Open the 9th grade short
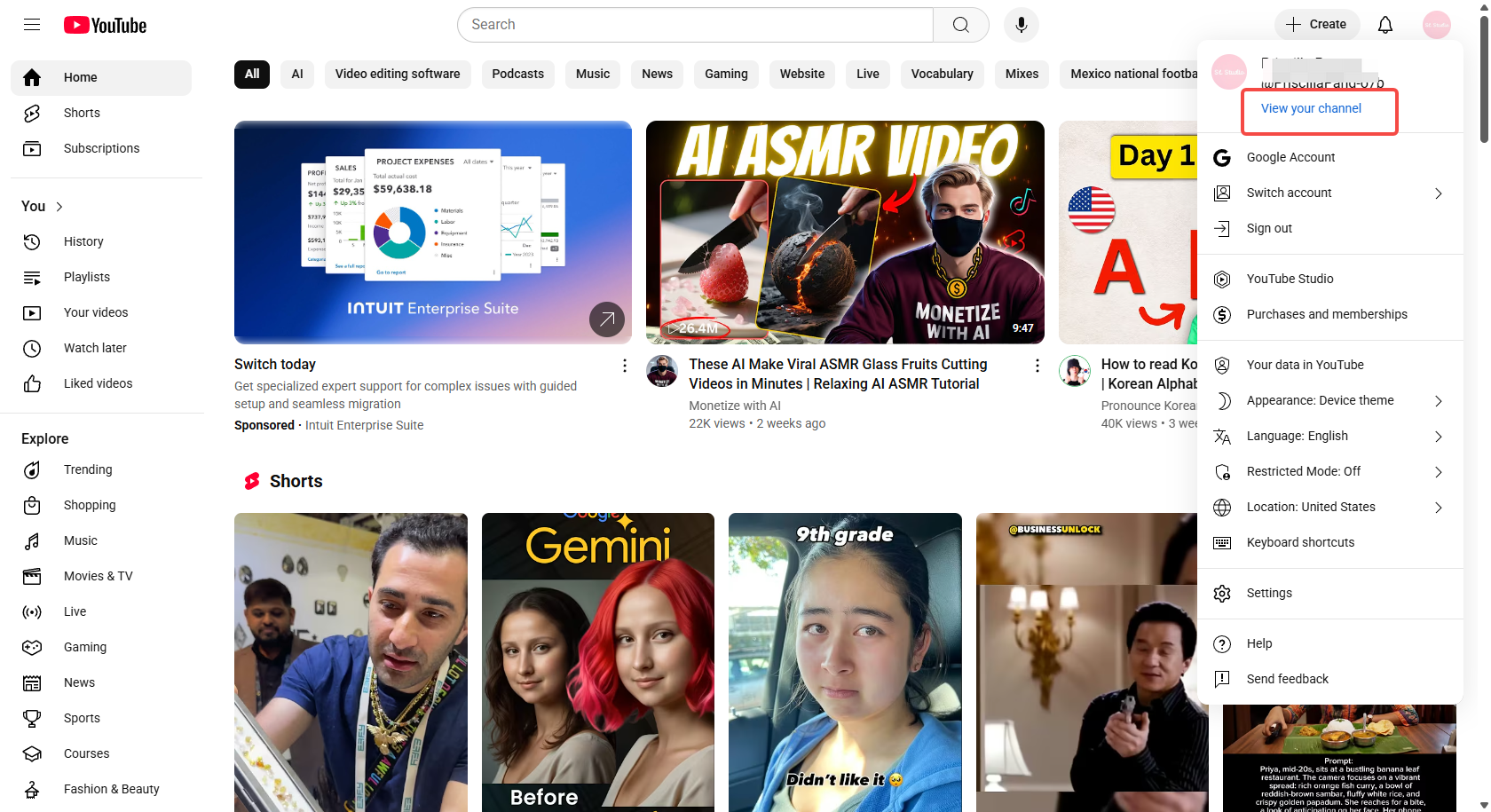The width and height of the screenshot is (1491, 812). point(845,662)
